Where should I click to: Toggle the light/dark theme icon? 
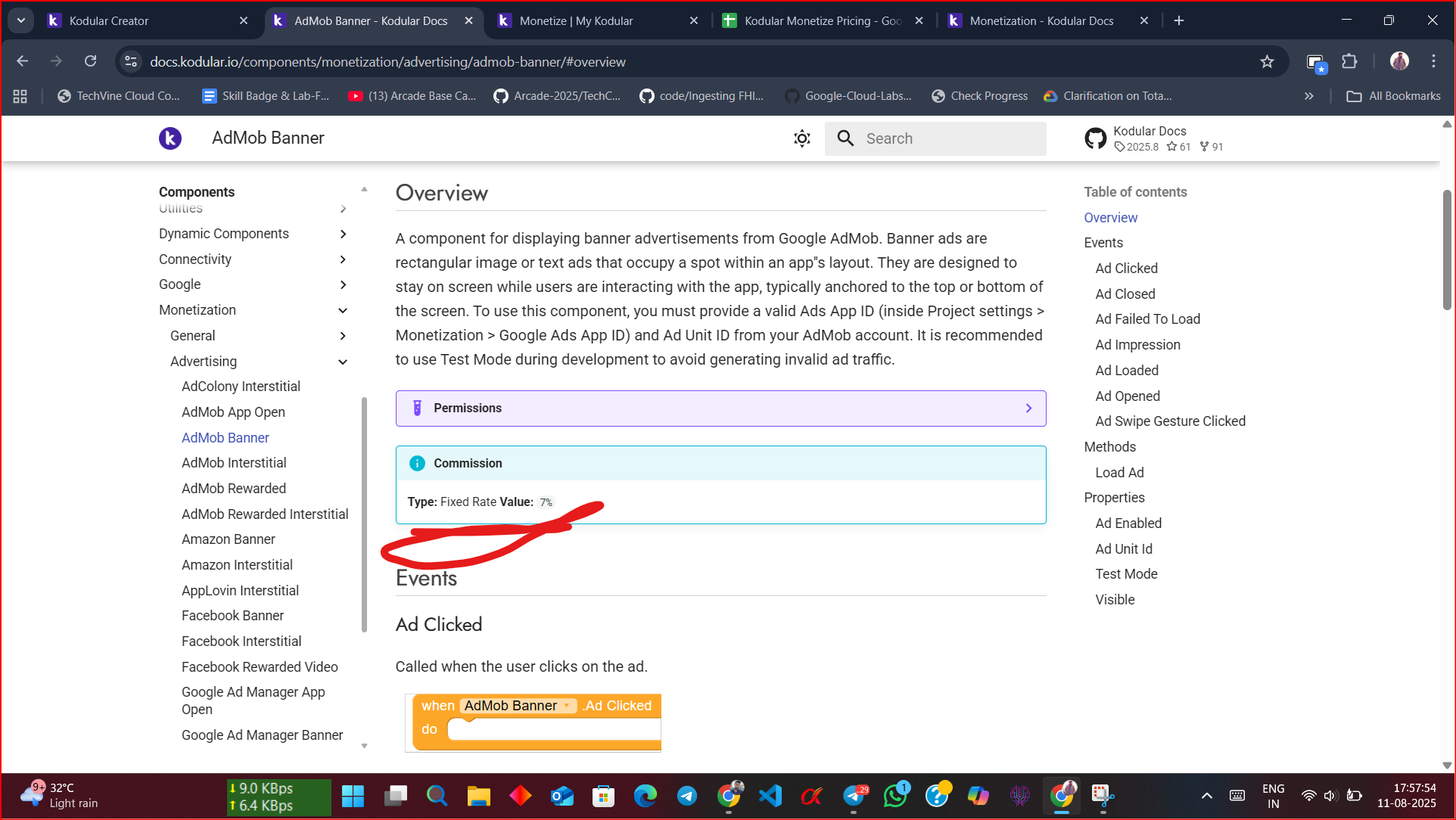(x=802, y=138)
